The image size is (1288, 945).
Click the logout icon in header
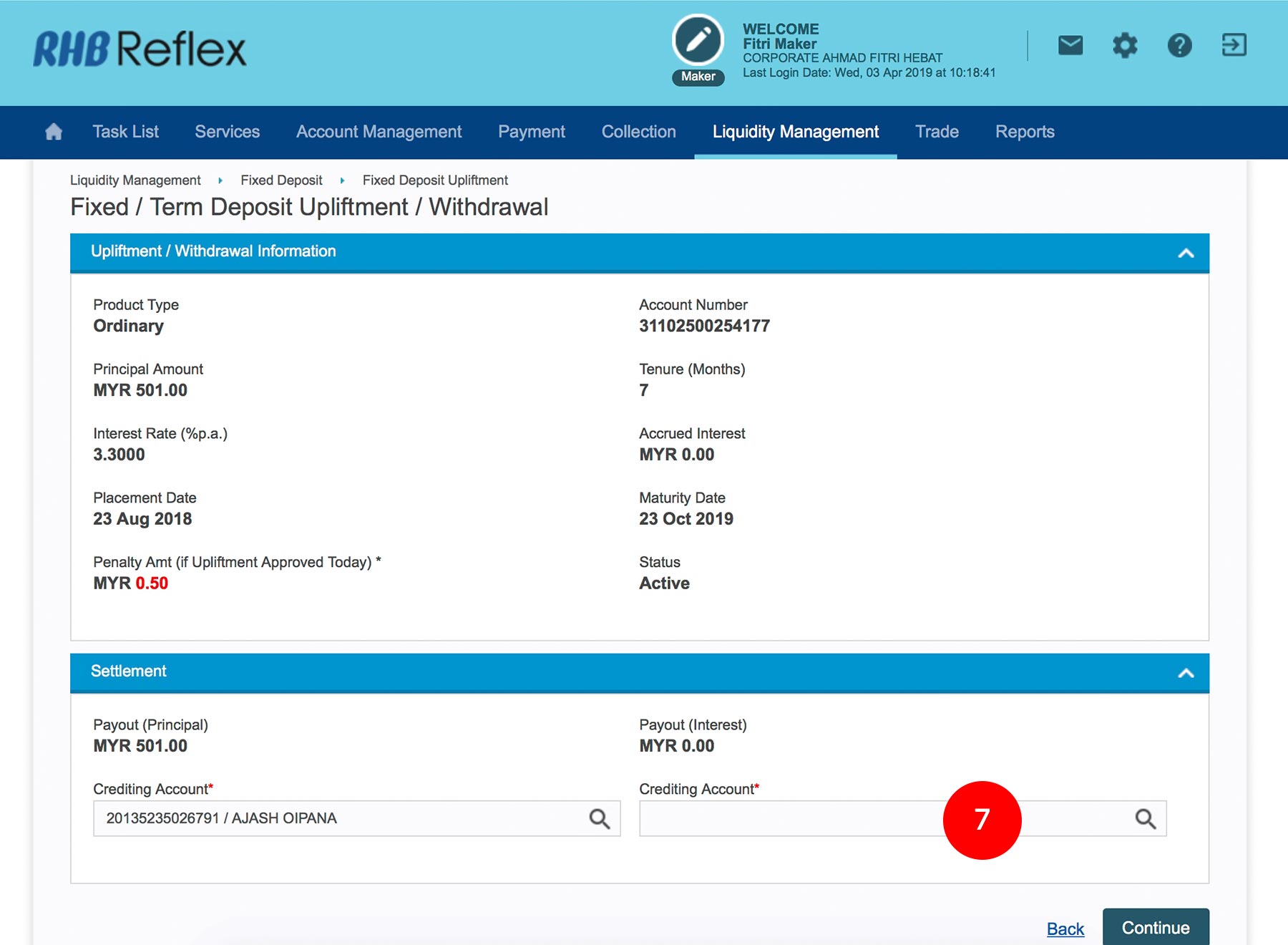[x=1234, y=45]
